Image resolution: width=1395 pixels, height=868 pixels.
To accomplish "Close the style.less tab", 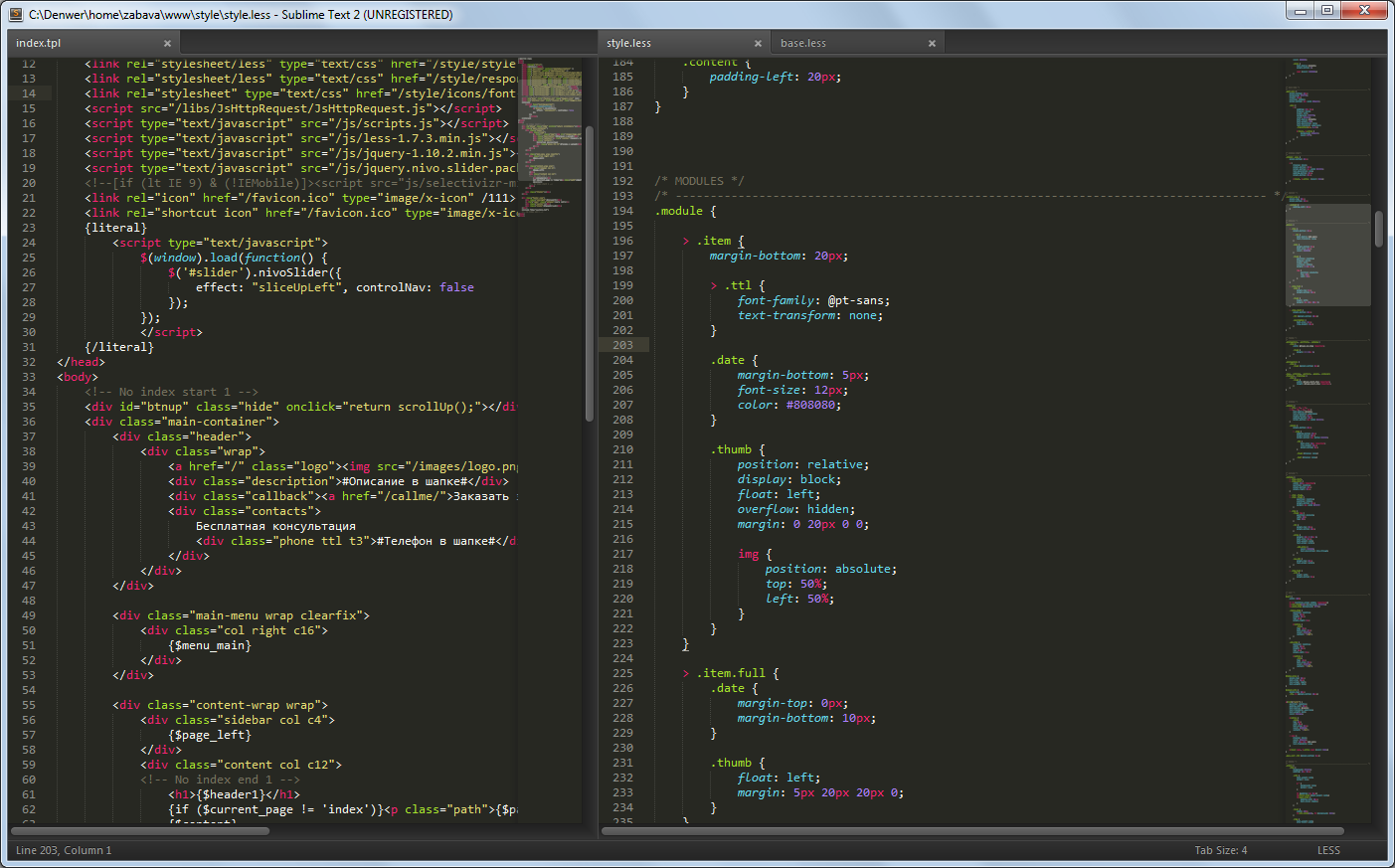I will pyautogui.click(x=758, y=44).
